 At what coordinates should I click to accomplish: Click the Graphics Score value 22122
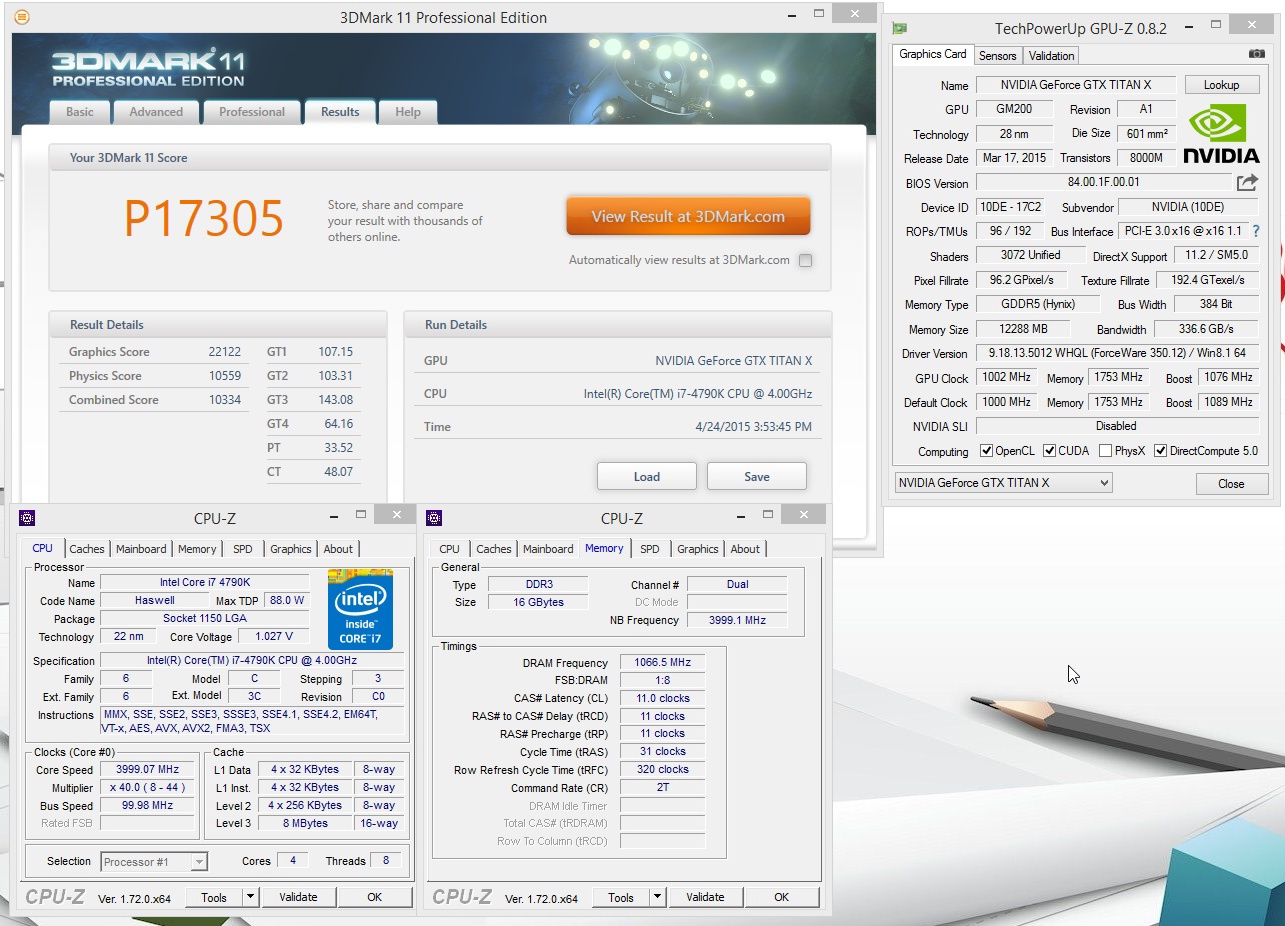[225, 352]
